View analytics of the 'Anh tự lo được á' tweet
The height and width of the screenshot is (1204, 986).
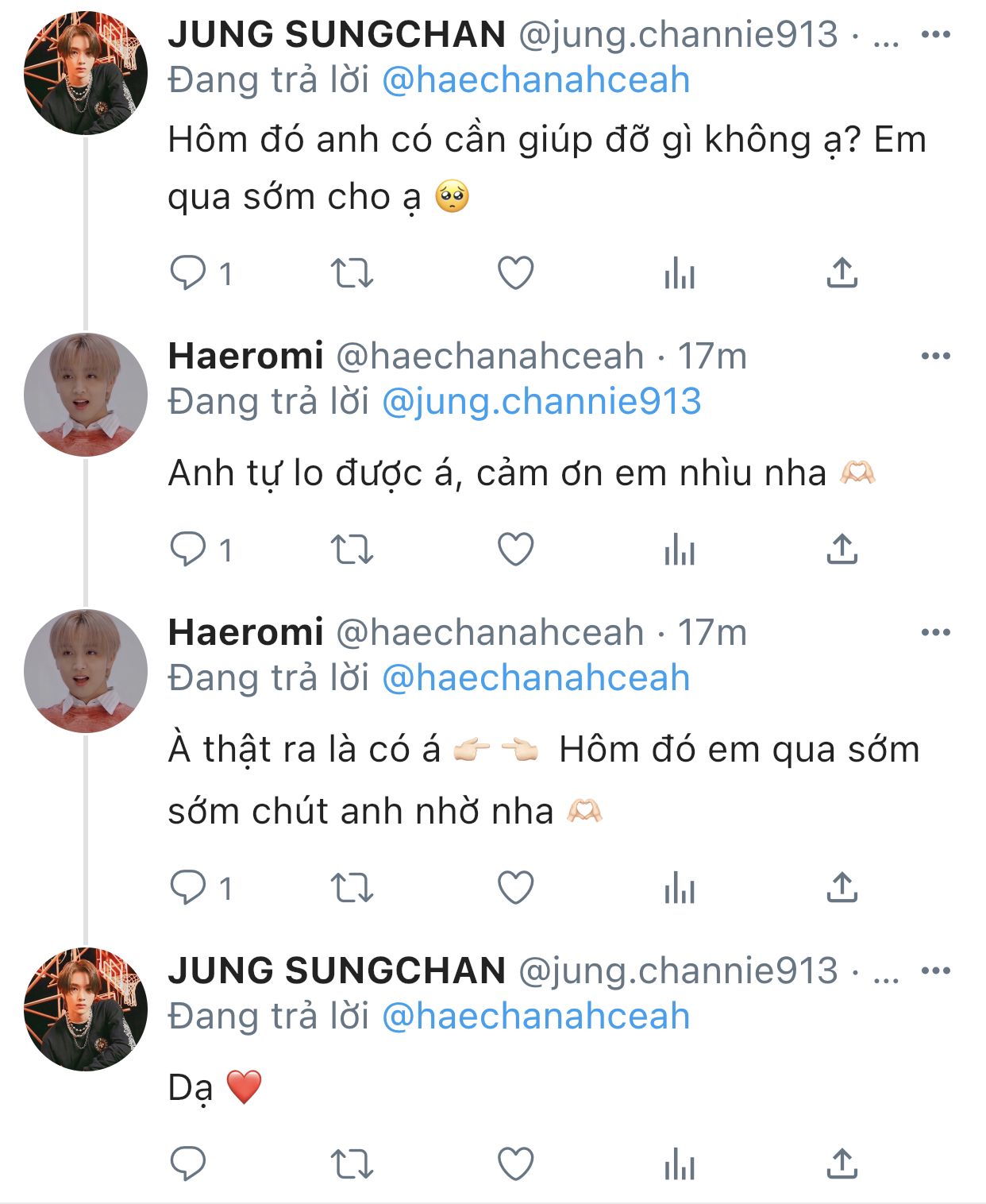coord(680,549)
